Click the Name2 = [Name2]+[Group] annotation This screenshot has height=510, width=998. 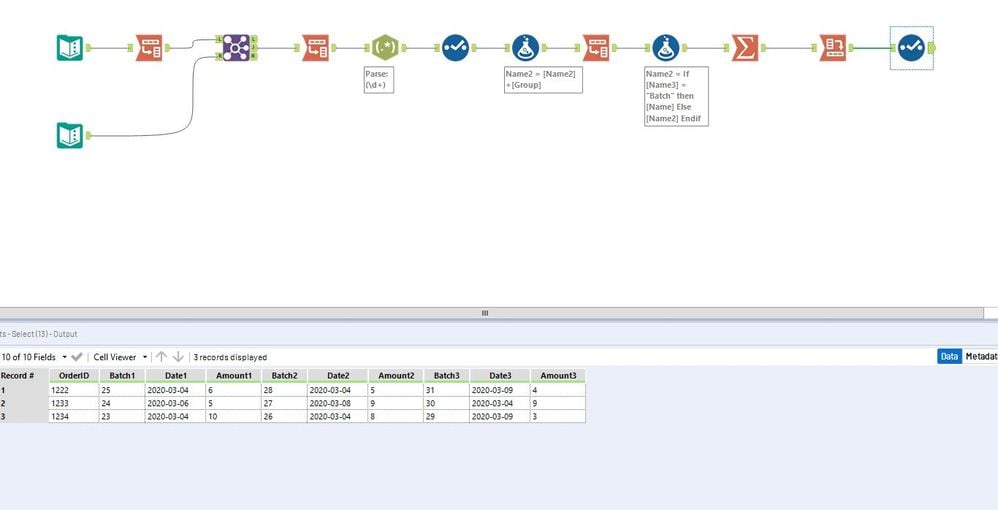543,80
